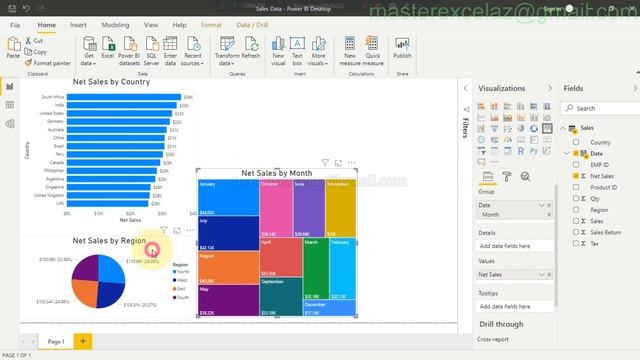Viewport: 640px width, 360px height.
Task: Open the Get data dropdown
Action: click(x=89, y=51)
